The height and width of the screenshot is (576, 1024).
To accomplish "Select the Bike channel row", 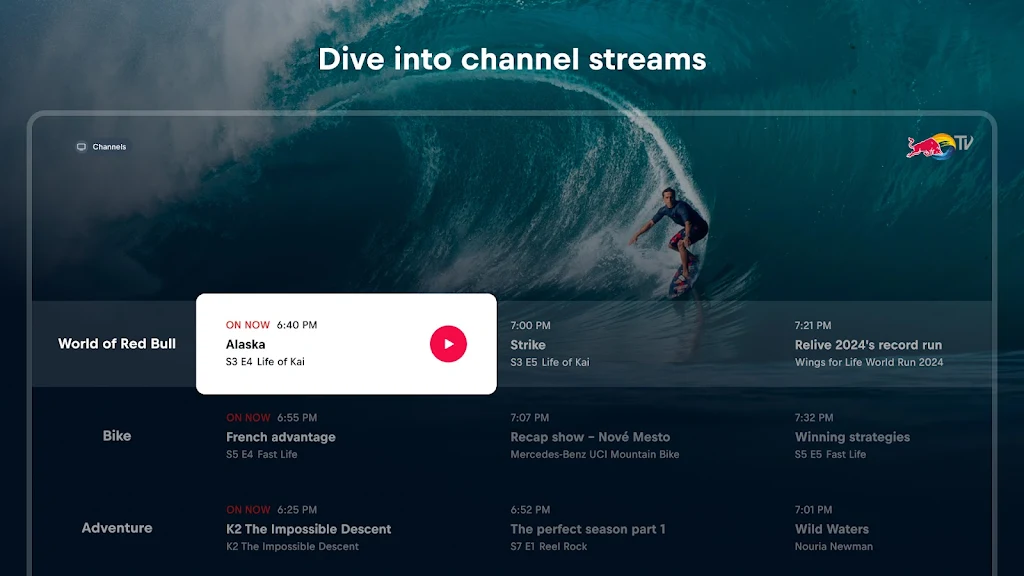I will coord(117,436).
